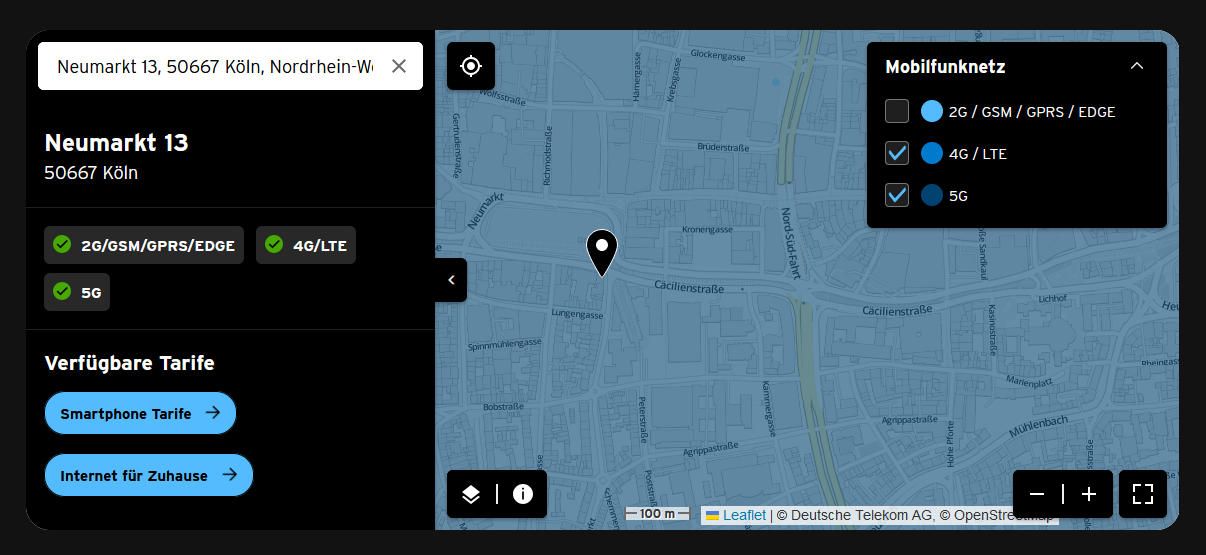This screenshot has width=1206, height=555.
Task: Follow the Leaflet attribution link
Action: tap(744, 515)
